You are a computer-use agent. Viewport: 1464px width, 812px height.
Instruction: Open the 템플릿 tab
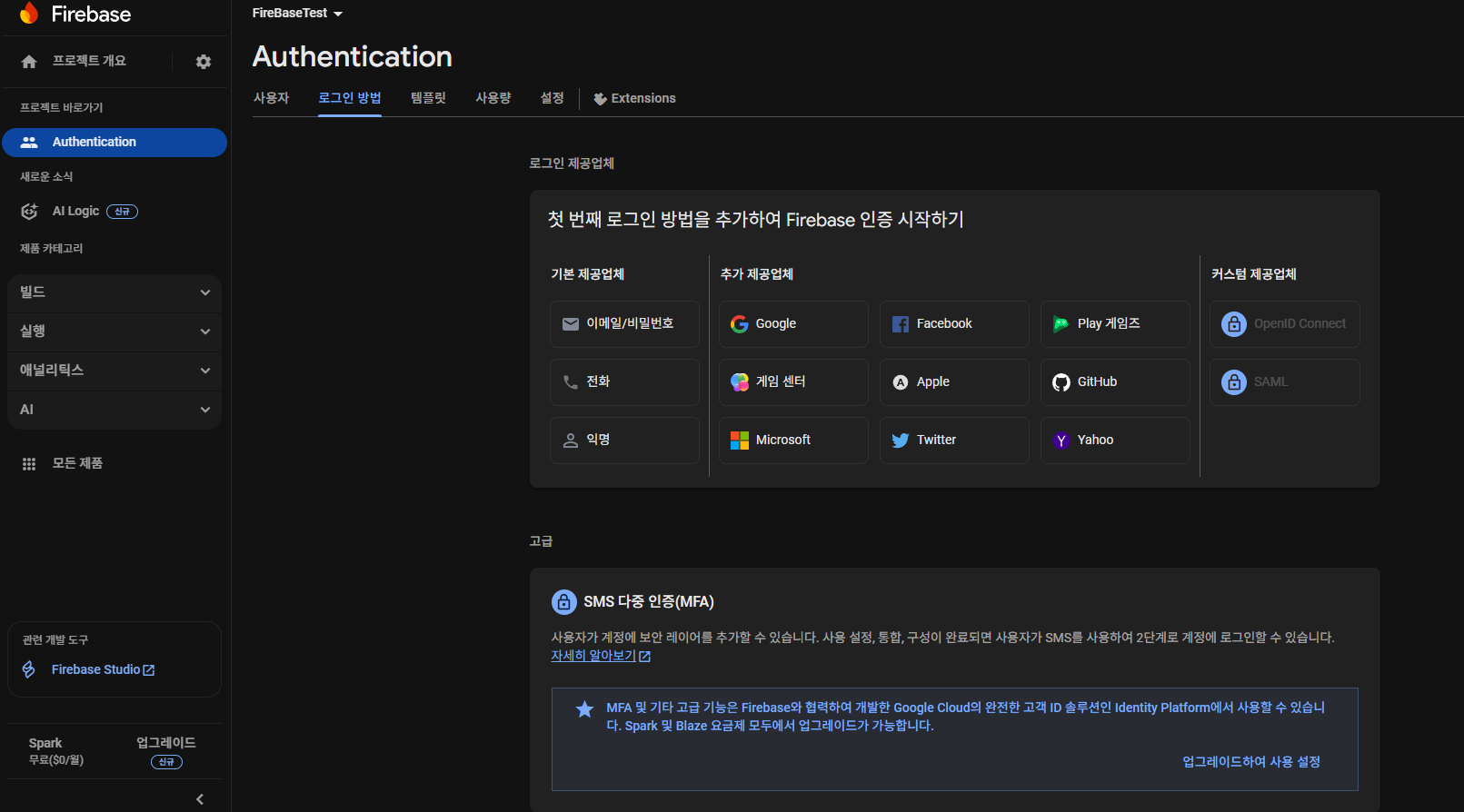(428, 98)
